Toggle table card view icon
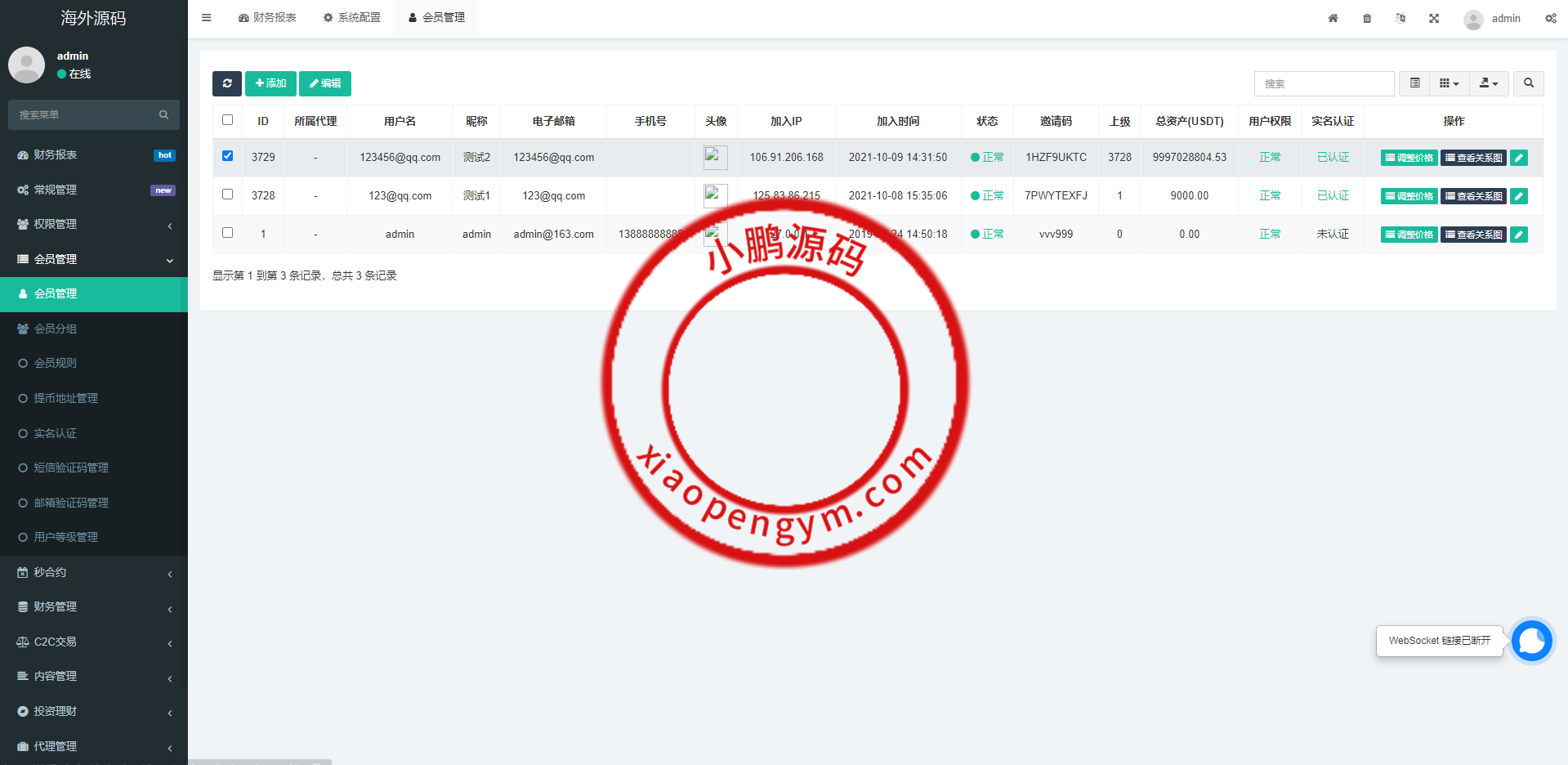This screenshot has height=765, width=1568. tap(1414, 83)
